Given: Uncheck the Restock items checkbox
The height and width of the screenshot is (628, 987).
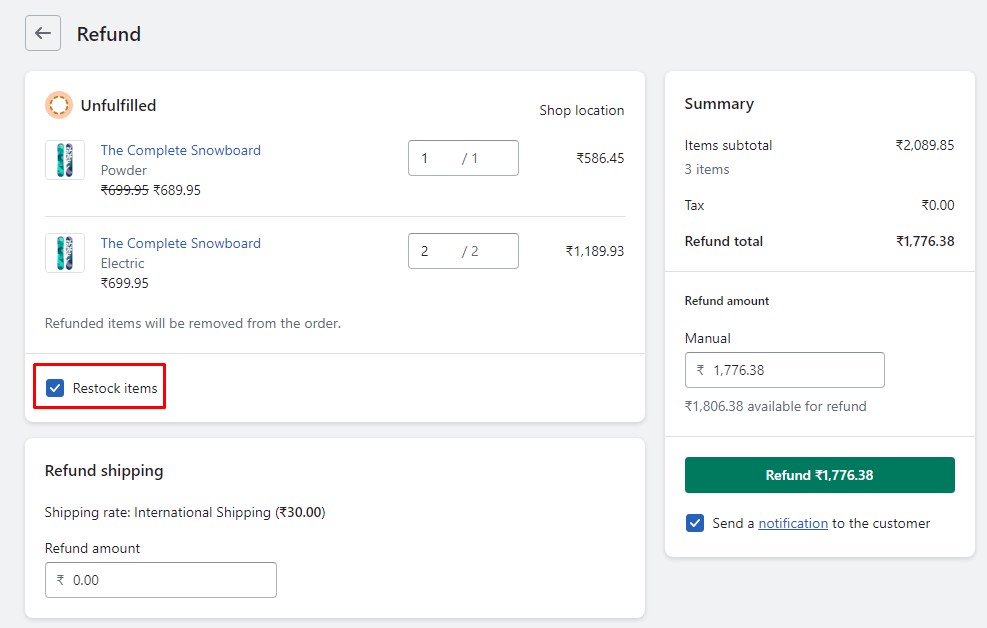Looking at the screenshot, I should pos(55,388).
